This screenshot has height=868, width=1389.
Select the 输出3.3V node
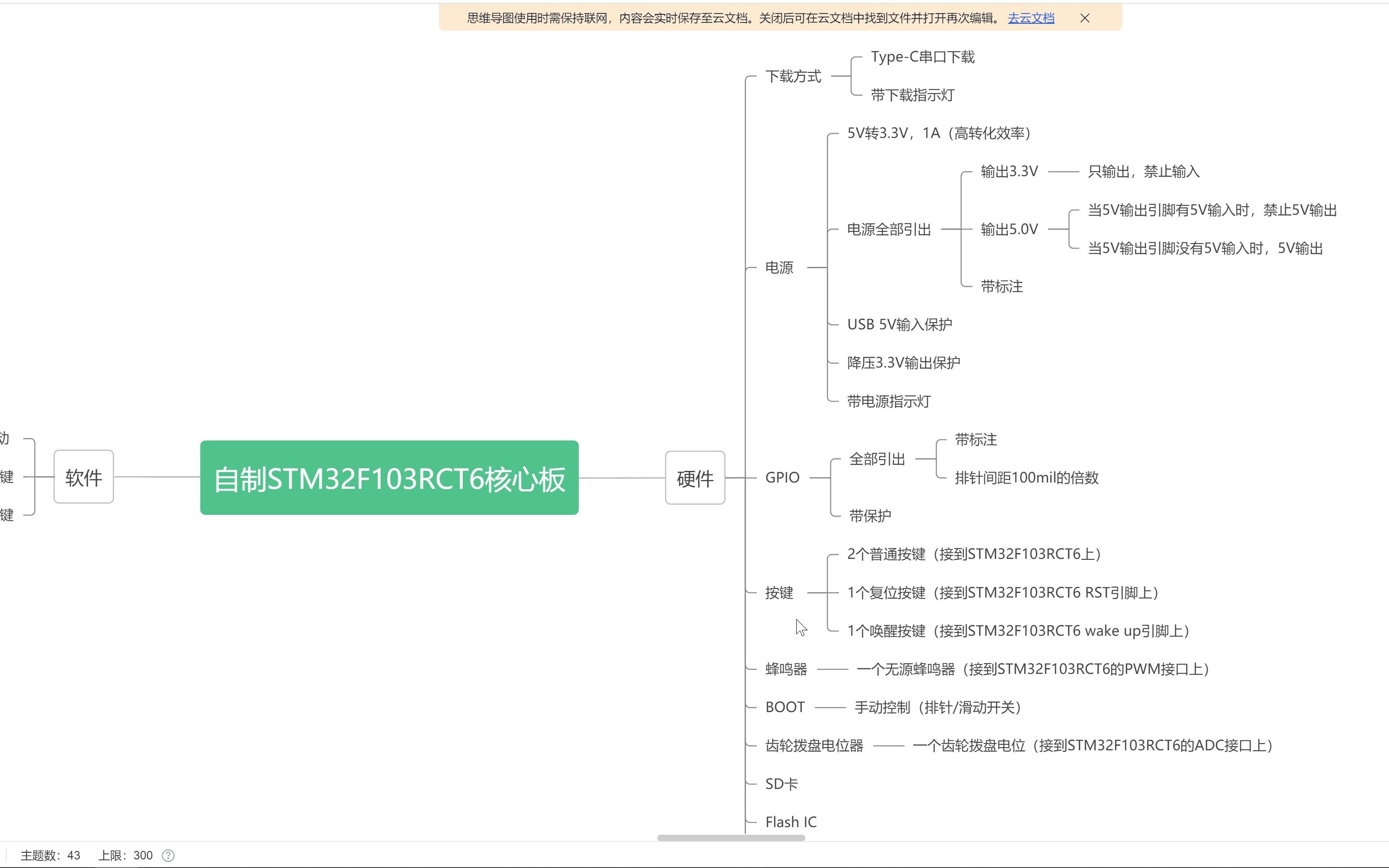[1008, 171]
